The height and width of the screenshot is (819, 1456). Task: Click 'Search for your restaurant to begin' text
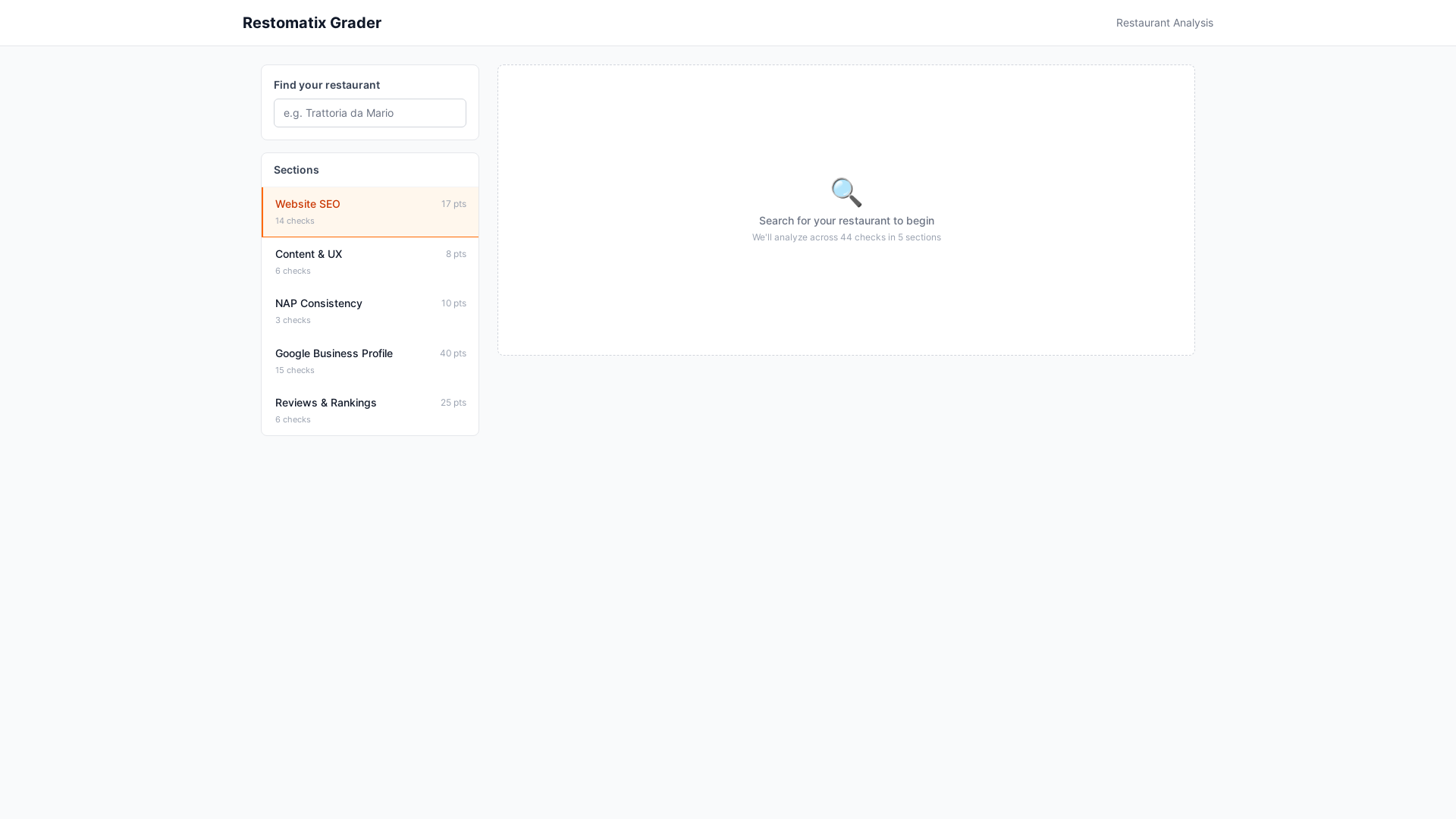click(x=846, y=221)
